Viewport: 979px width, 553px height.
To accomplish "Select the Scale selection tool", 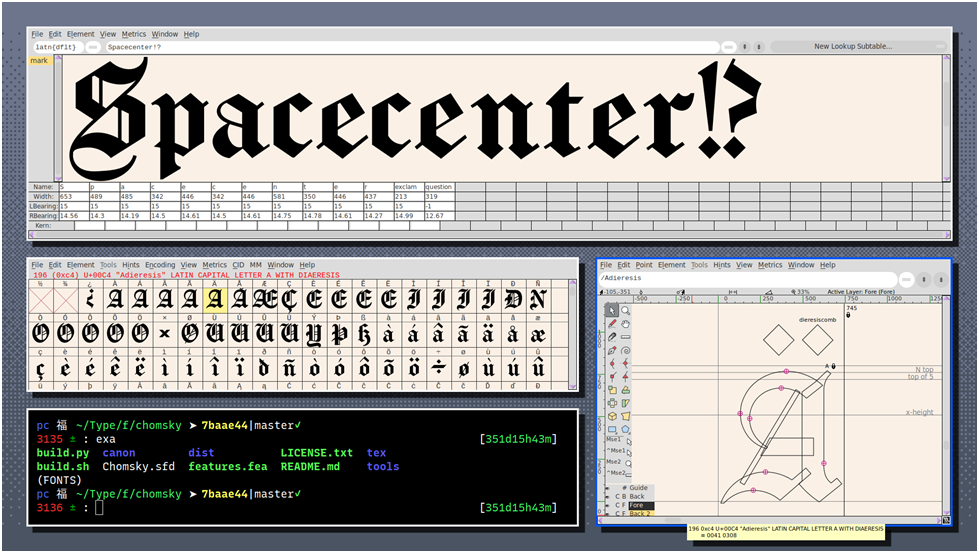I will click(x=612, y=389).
